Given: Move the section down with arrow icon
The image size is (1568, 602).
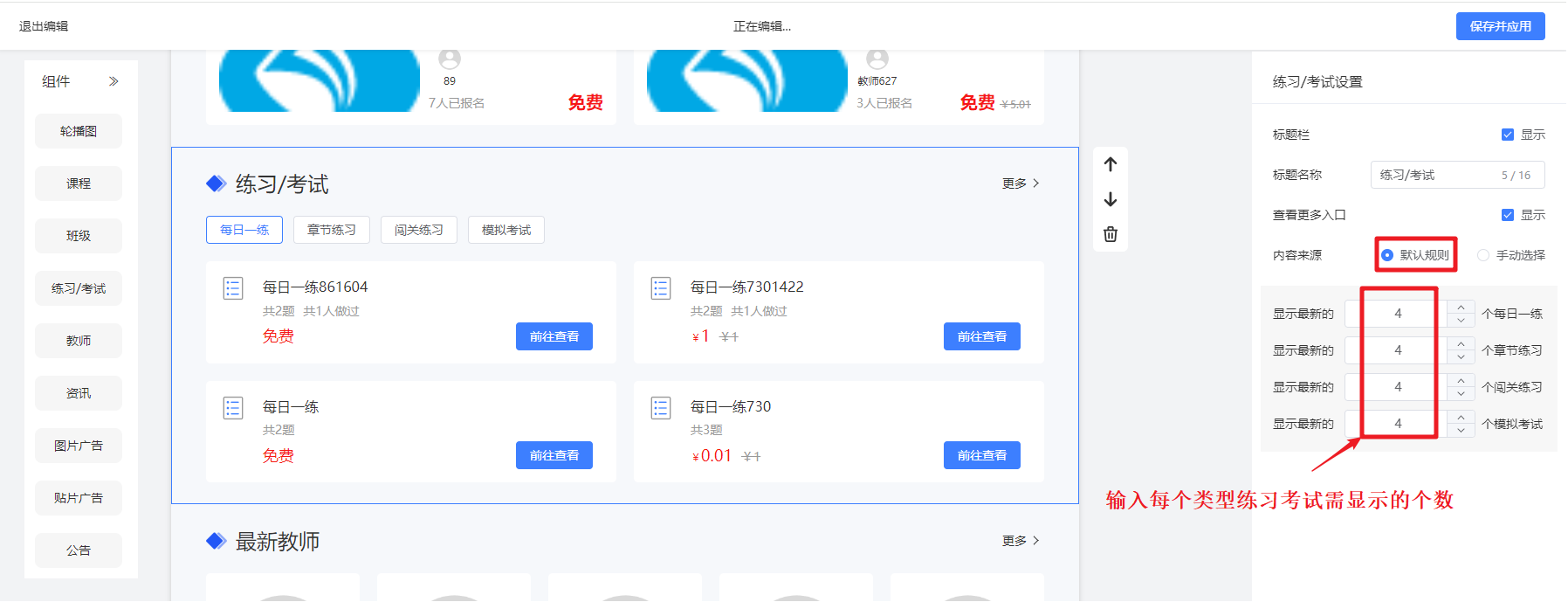Looking at the screenshot, I should pyautogui.click(x=1111, y=199).
